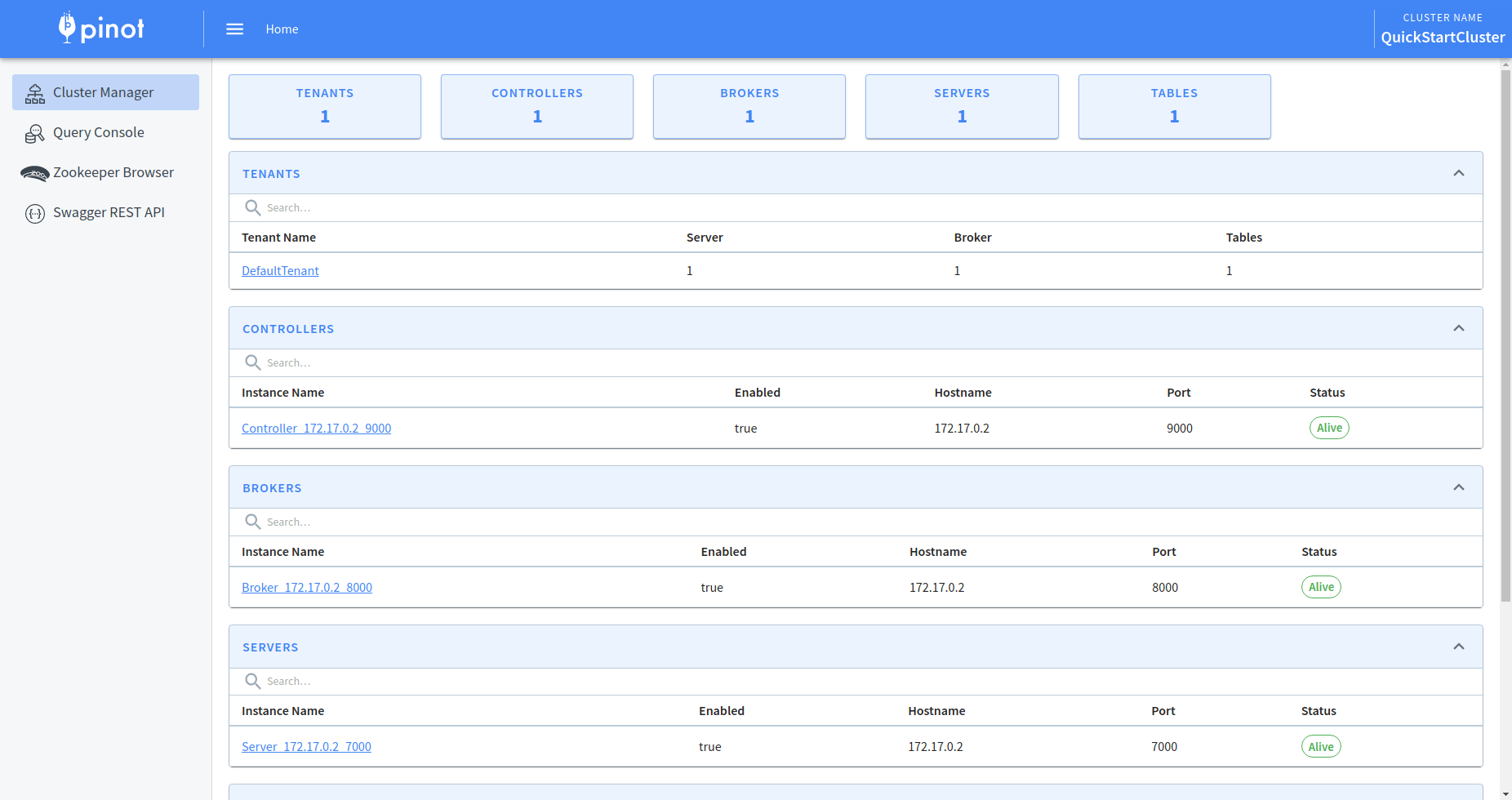
Task: Open the DefaultTenant link
Action: (280, 271)
